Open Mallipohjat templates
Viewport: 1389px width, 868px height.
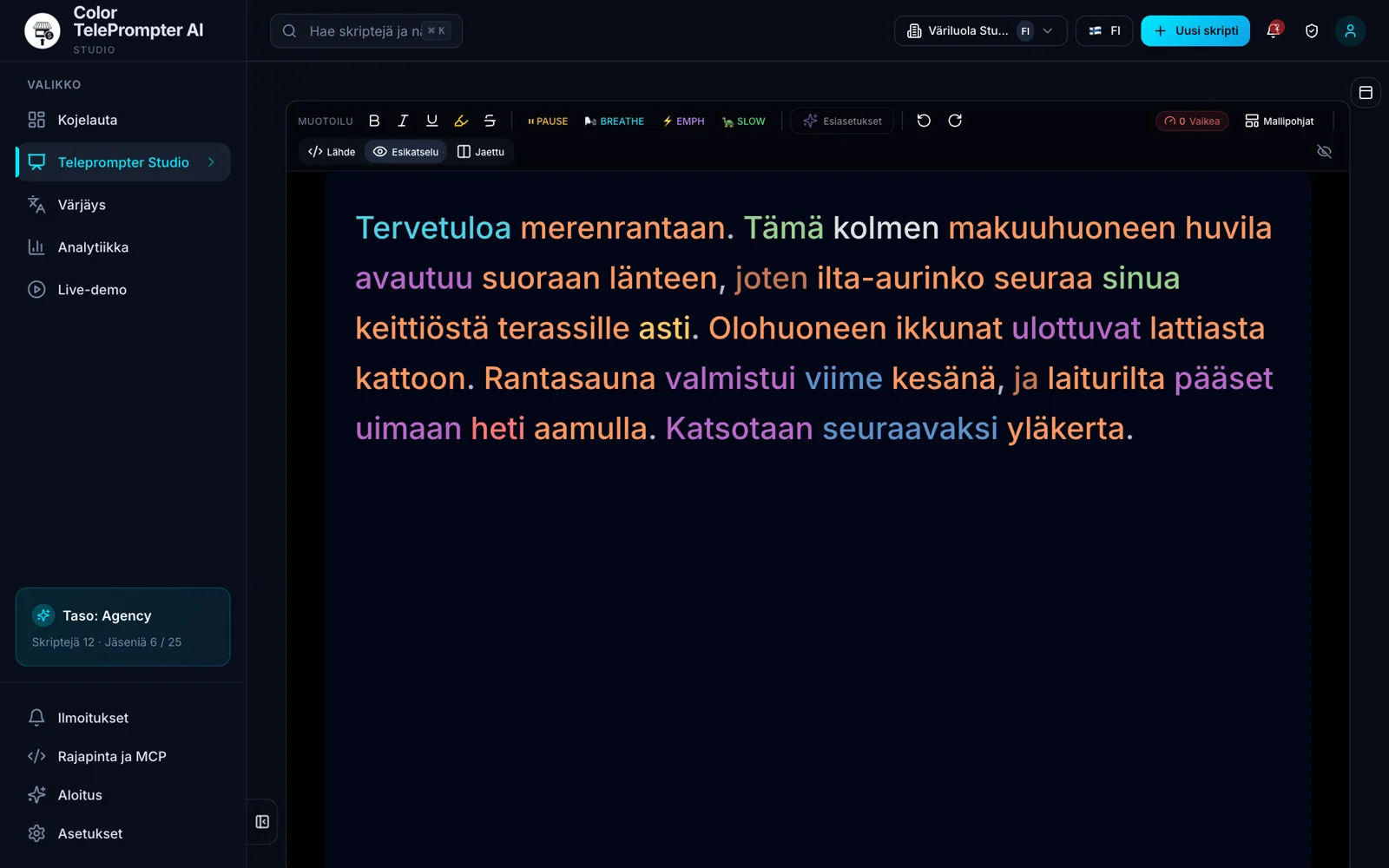(1280, 122)
